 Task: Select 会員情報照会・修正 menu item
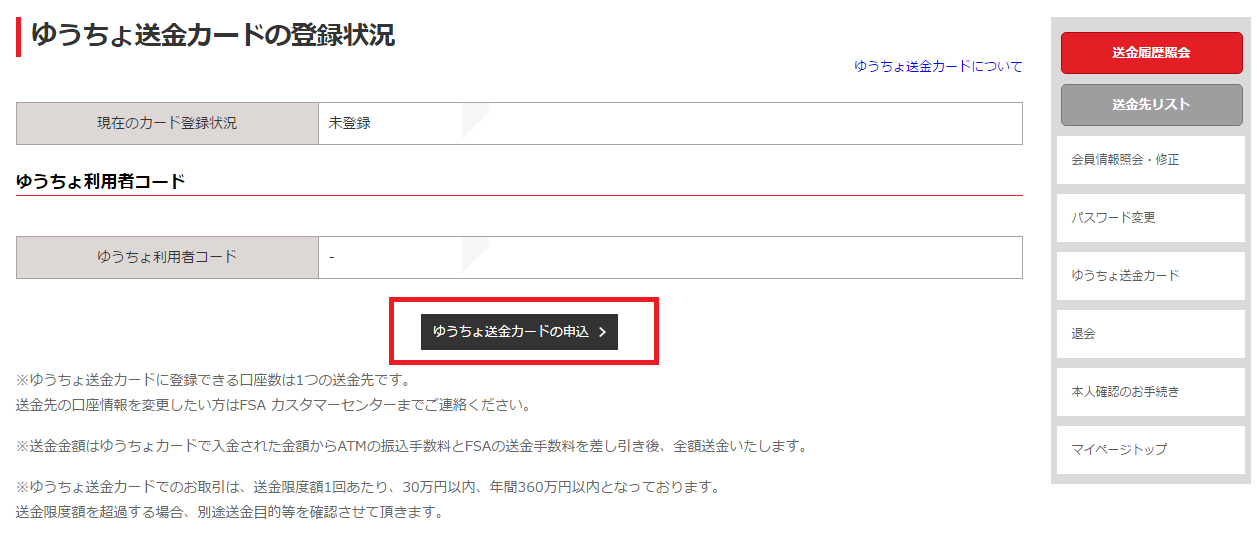(1151, 160)
